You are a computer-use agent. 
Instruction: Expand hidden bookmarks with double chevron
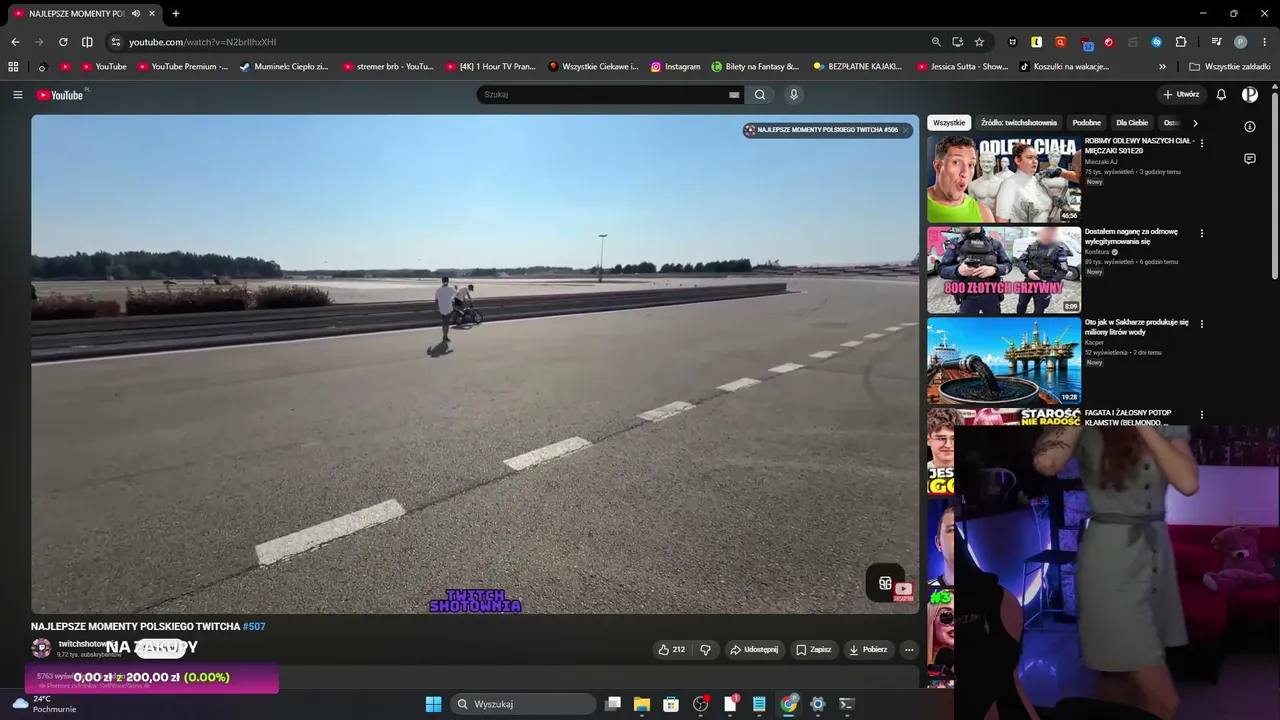click(1162, 67)
